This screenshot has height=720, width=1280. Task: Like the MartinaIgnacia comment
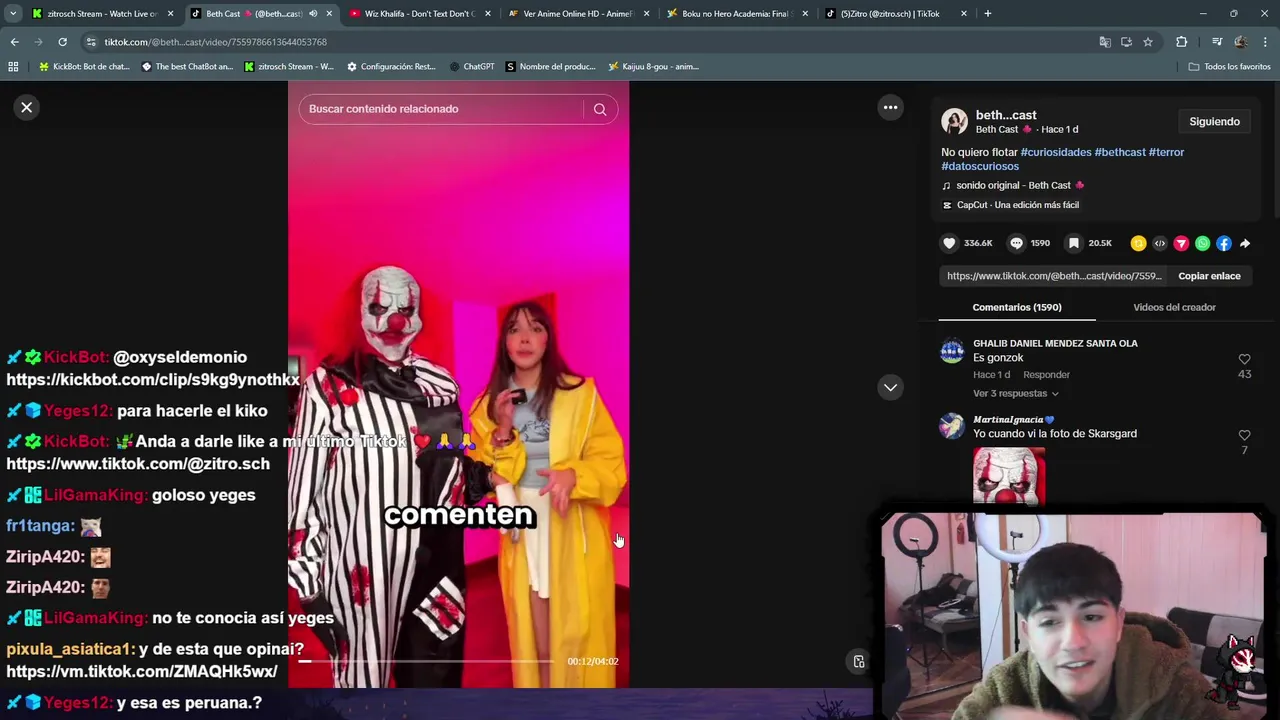tap(1244, 435)
